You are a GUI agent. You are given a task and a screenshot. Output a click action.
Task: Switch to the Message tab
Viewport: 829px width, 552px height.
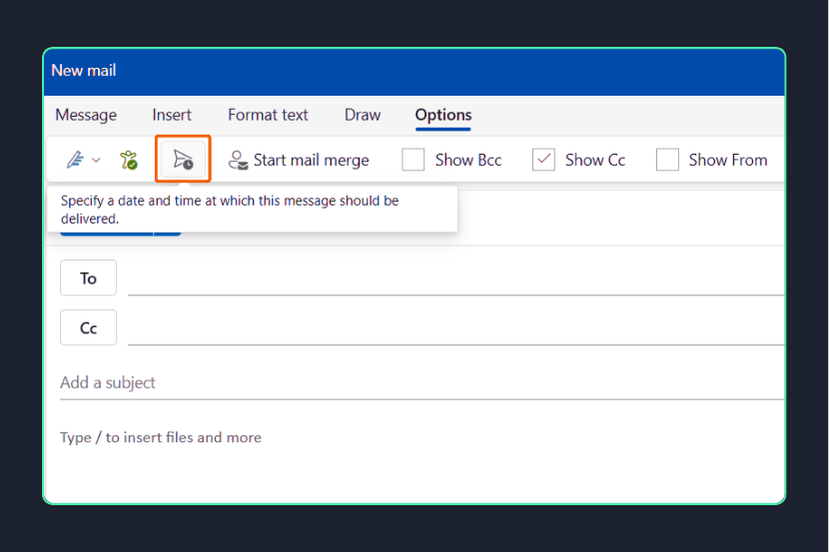click(86, 115)
